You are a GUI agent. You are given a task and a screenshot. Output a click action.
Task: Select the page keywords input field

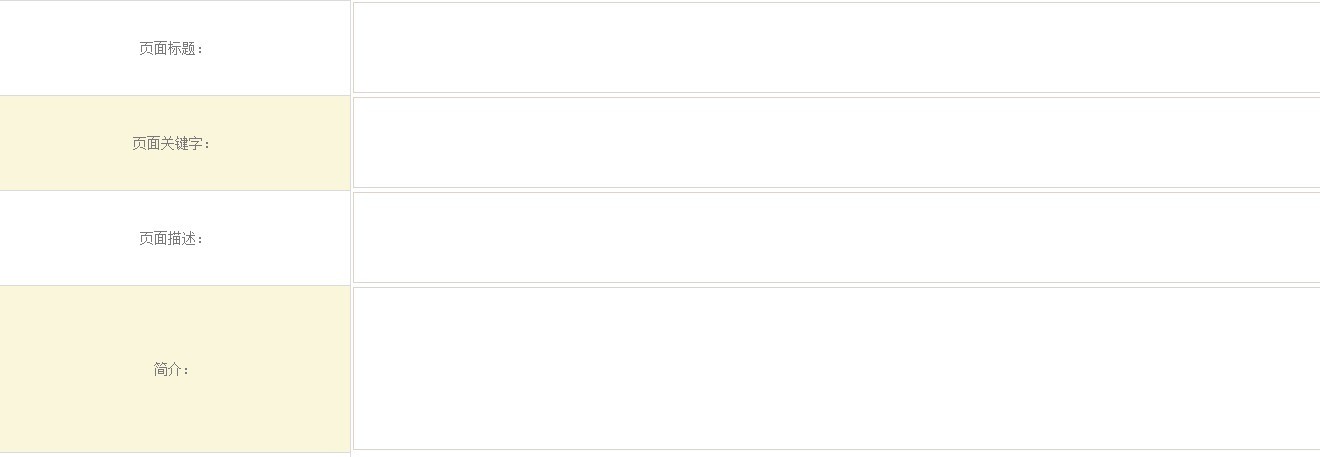pos(836,143)
